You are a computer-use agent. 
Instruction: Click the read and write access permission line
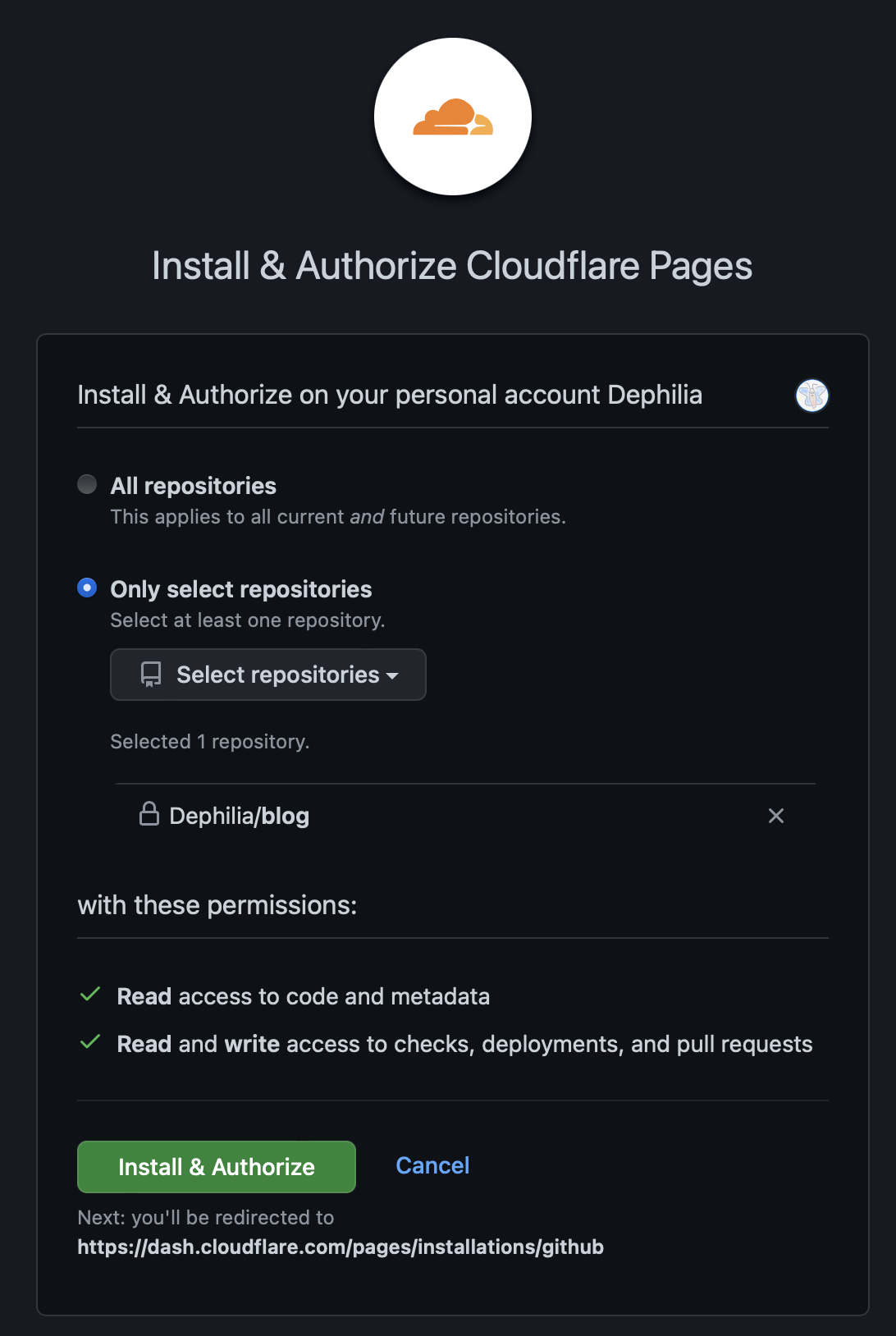(x=465, y=1044)
